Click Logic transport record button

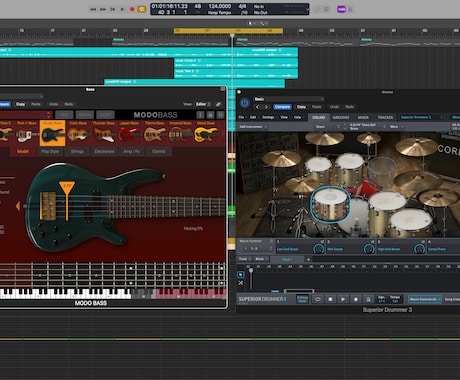pyautogui.click(x=132, y=9)
